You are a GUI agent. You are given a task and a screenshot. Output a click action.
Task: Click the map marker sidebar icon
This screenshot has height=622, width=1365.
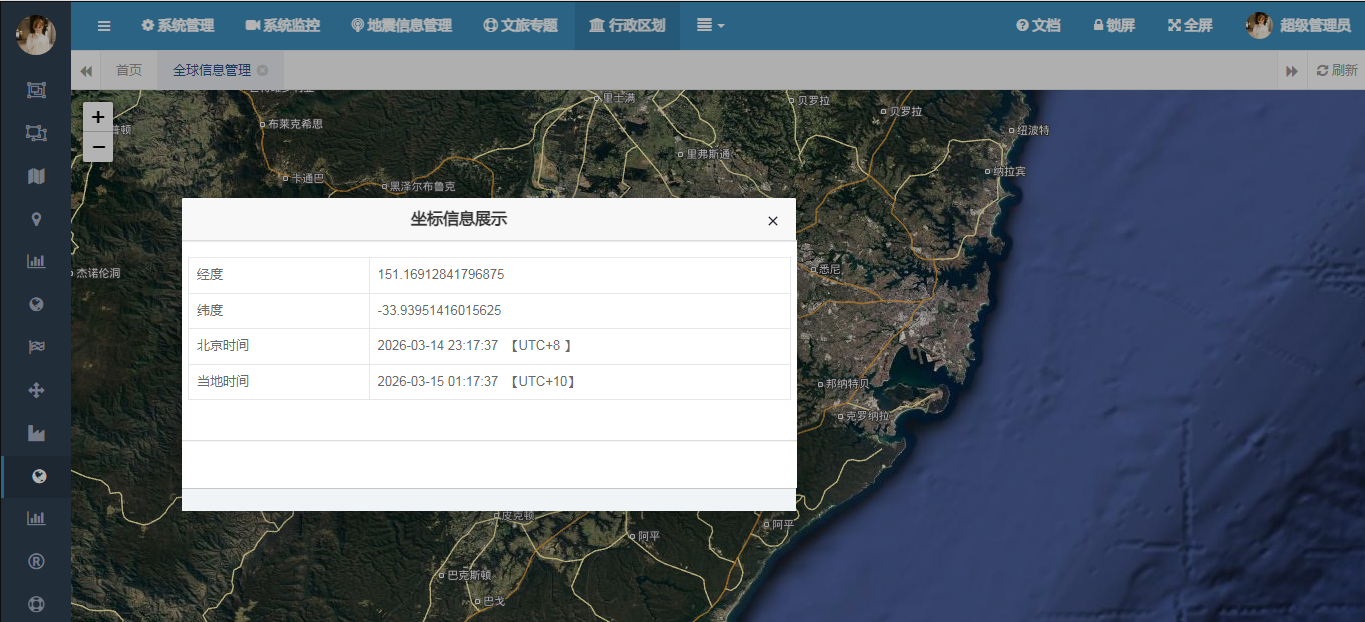click(x=36, y=219)
